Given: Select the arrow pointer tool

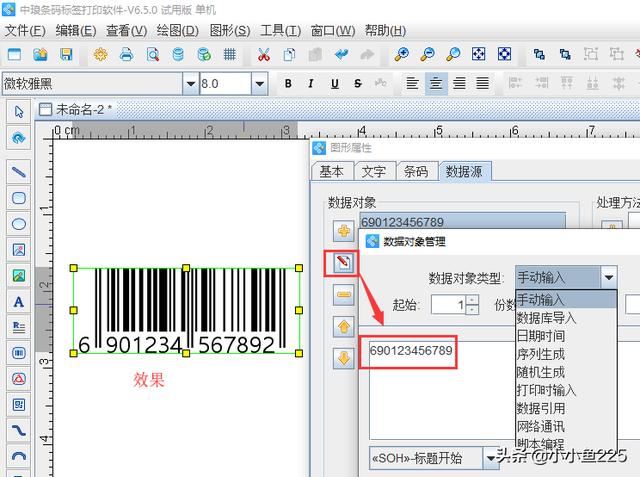Looking at the screenshot, I should [x=19, y=111].
